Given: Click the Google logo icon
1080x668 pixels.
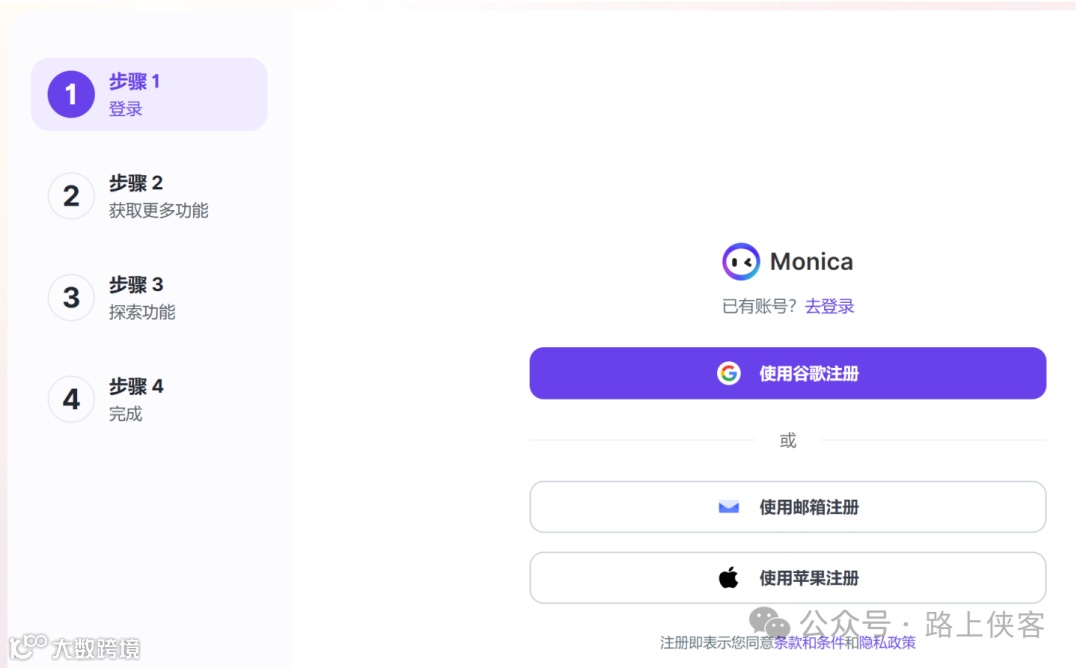Looking at the screenshot, I should (x=728, y=373).
